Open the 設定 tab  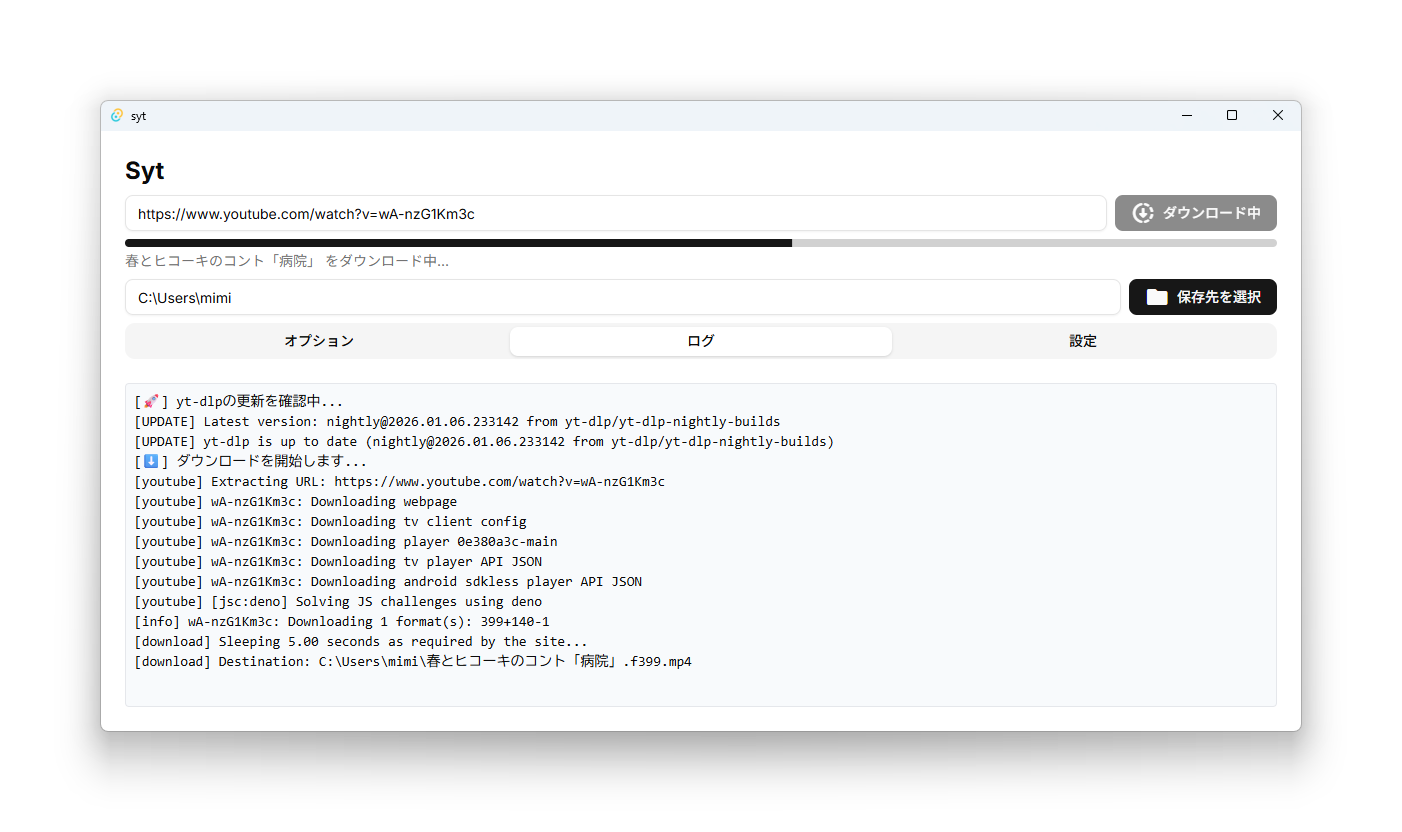[x=1083, y=341]
